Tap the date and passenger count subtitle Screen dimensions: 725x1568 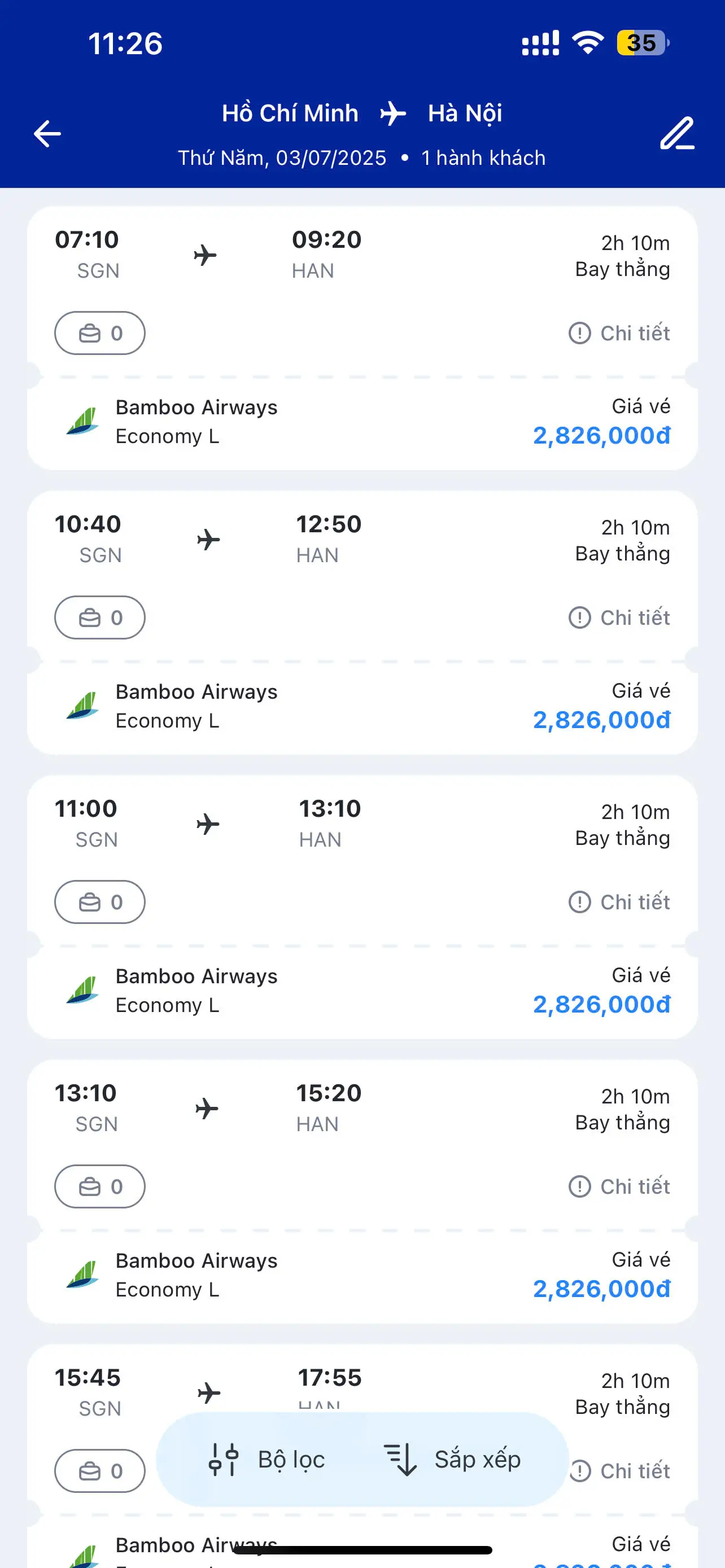361,158
